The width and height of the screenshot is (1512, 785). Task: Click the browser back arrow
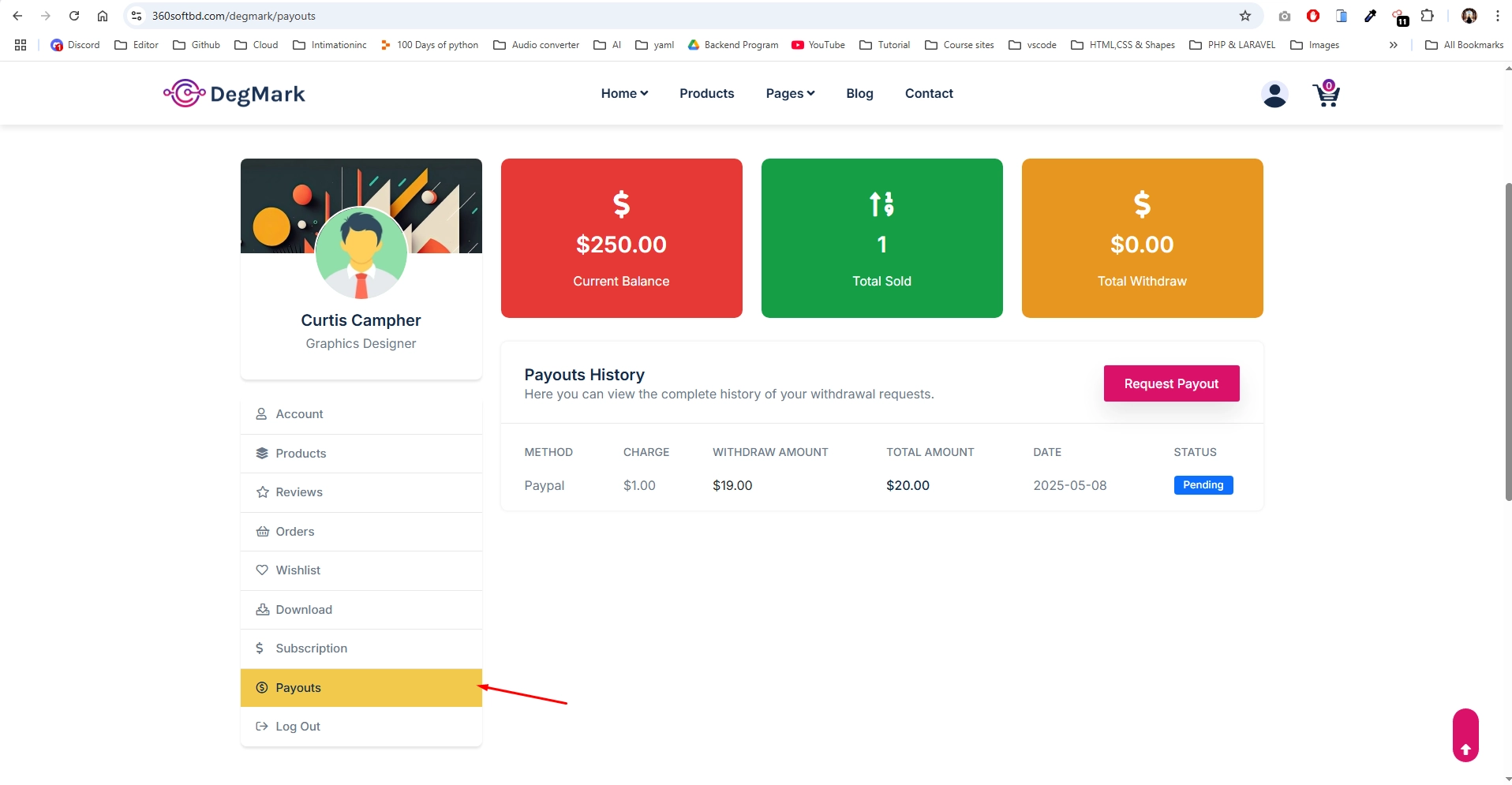click(17, 16)
